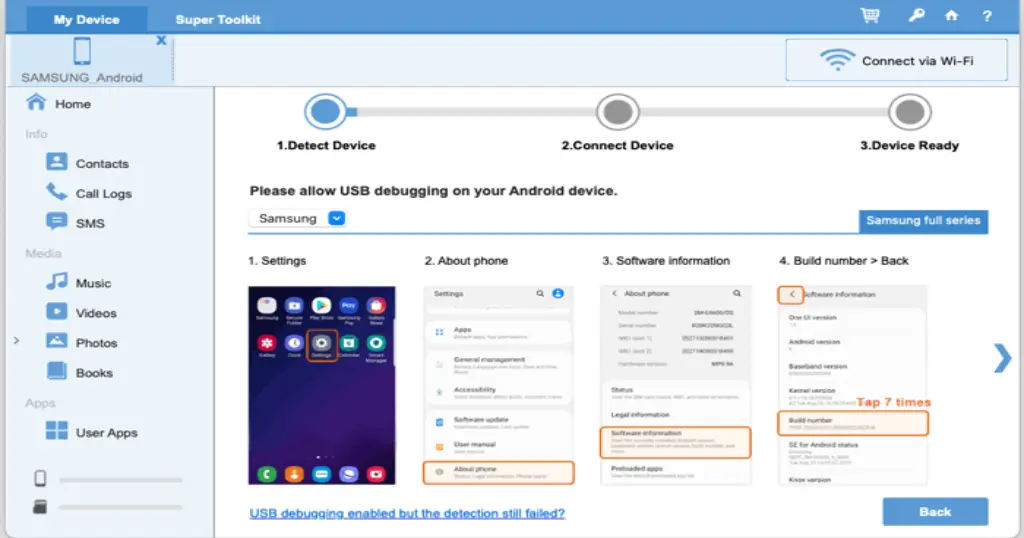Viewport: 1024px width, 538px height.
Task: Open help question mark icon
Action: coord(987,16)
